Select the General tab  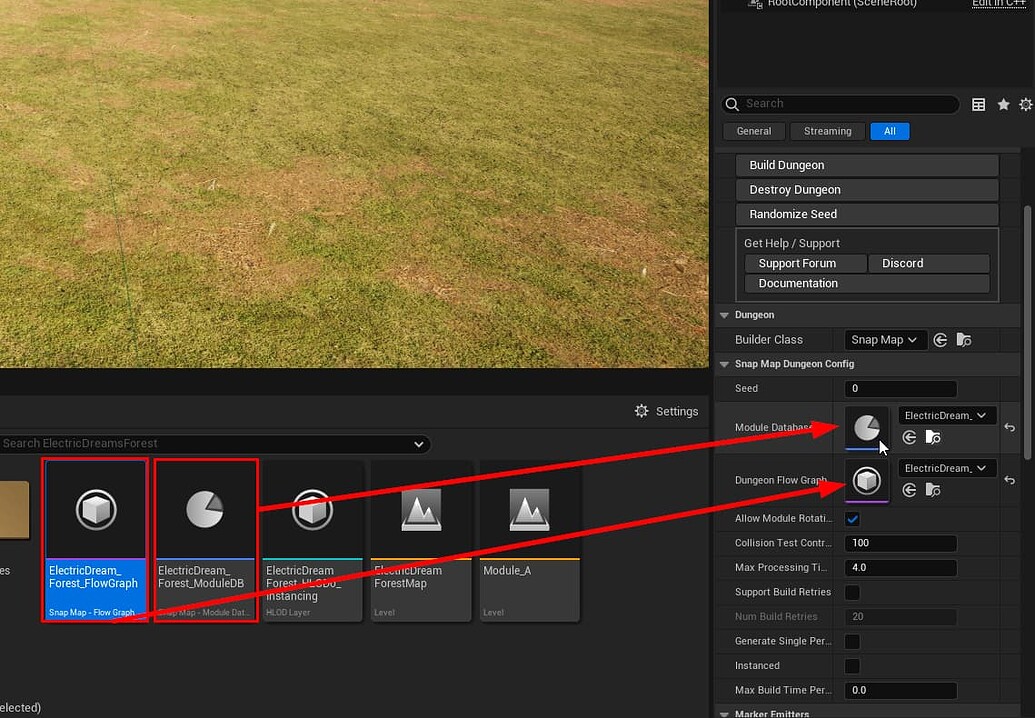(753, 131)
